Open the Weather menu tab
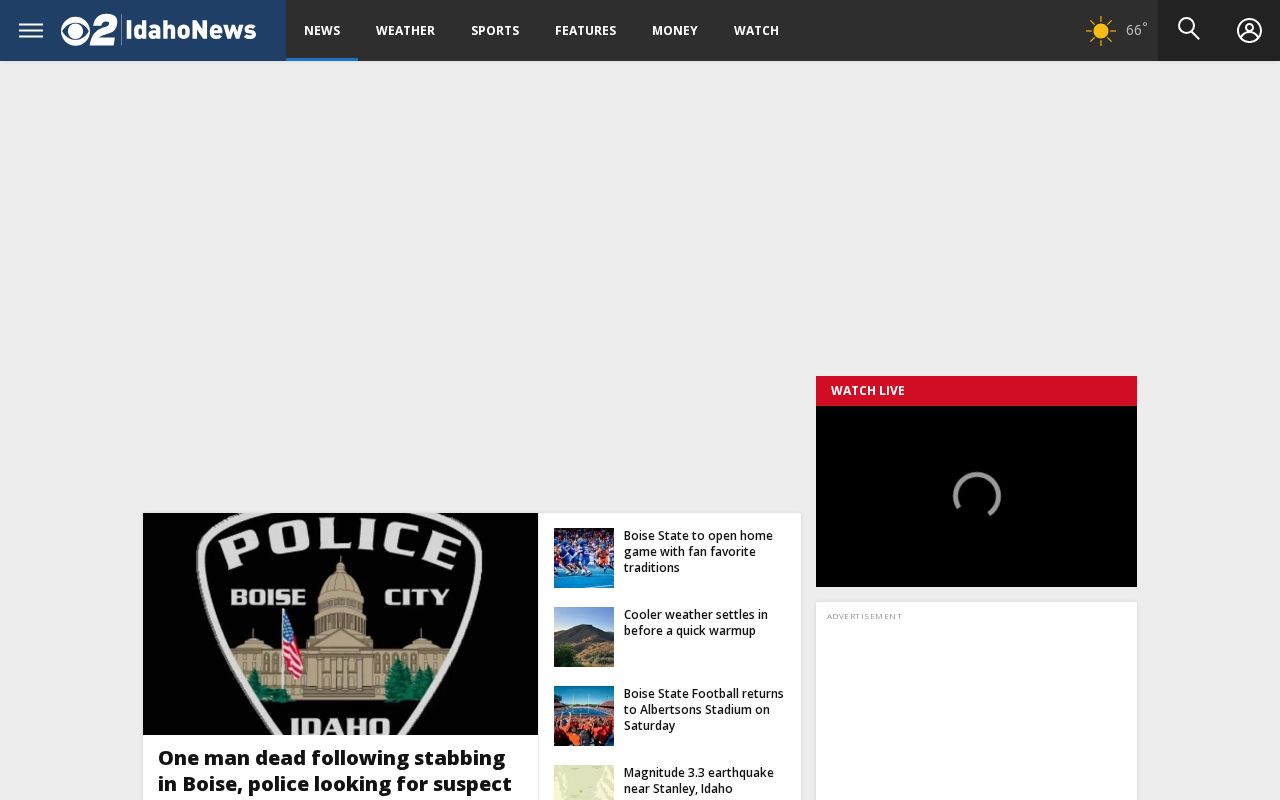The width and height of the screenshot is (1280, 800). [405, 30]
